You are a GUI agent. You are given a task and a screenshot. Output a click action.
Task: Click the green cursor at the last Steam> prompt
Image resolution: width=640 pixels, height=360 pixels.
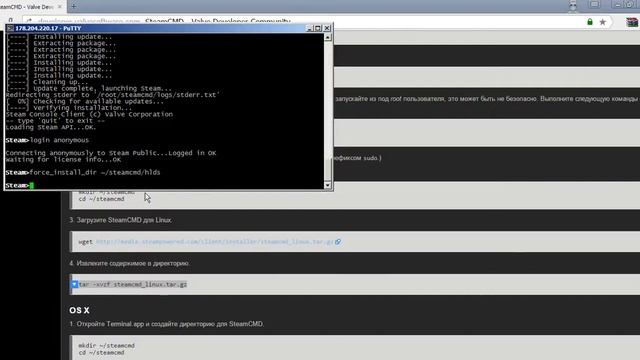(32, 185)
